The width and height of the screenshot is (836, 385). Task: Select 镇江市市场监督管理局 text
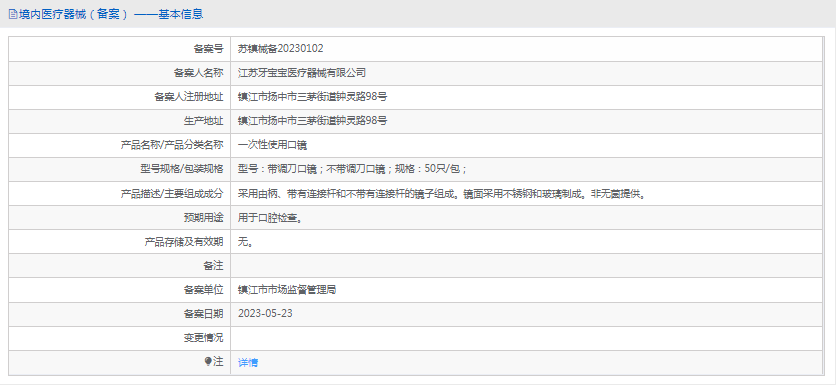tap(287, 290)
